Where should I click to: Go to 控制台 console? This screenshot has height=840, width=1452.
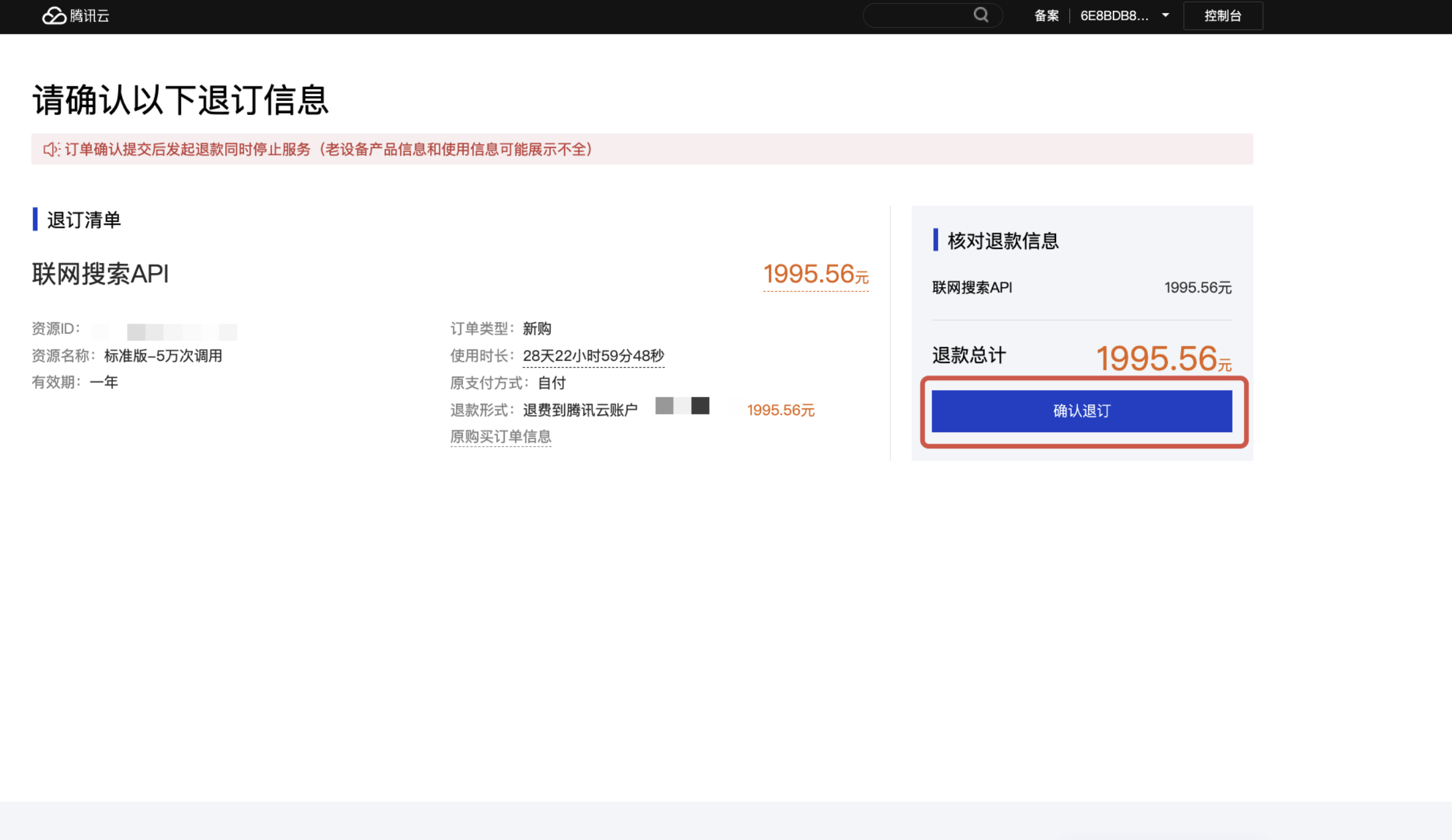pos(1222,16)
